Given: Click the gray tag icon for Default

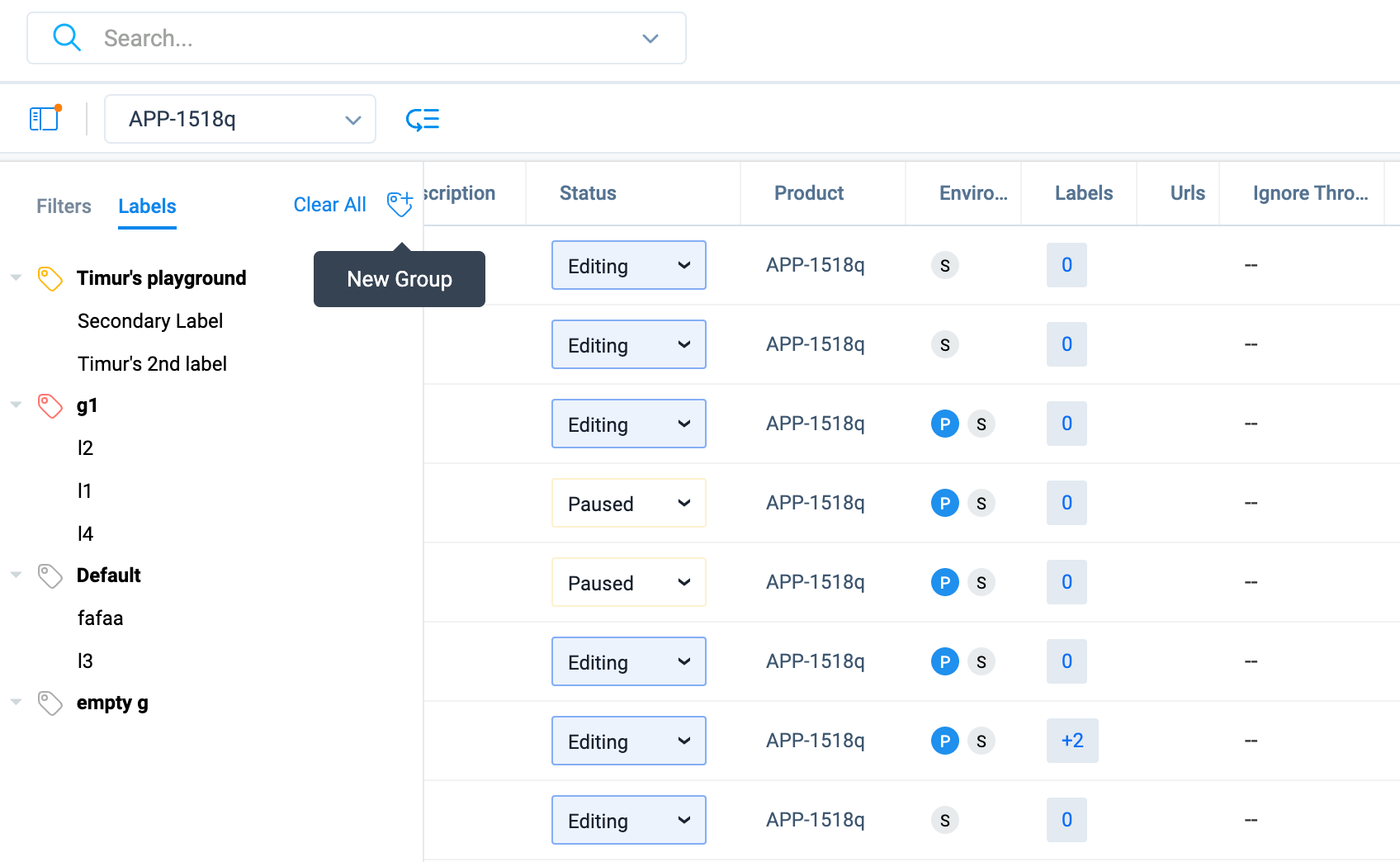Looking at the screenshot, I should pos(50,575).
